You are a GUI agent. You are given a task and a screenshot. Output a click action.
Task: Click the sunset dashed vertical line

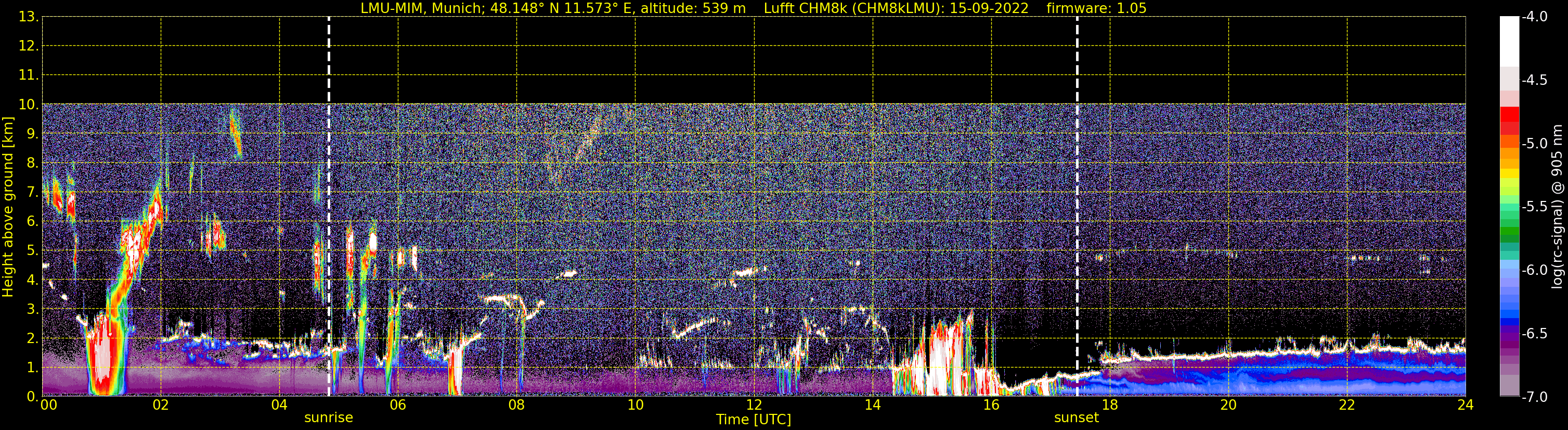tap(1077, 207)
